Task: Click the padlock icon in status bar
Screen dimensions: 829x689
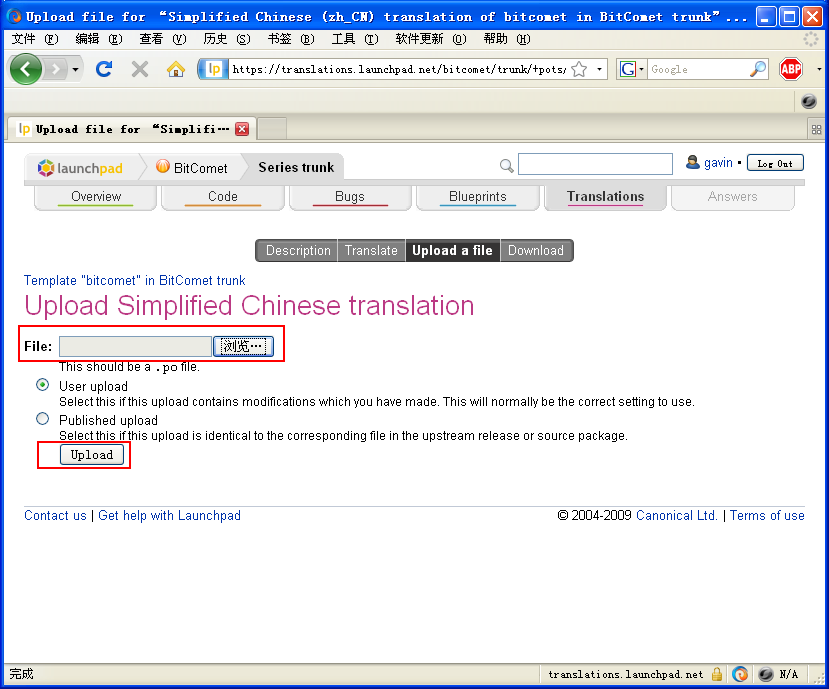Action: point(717,674)
